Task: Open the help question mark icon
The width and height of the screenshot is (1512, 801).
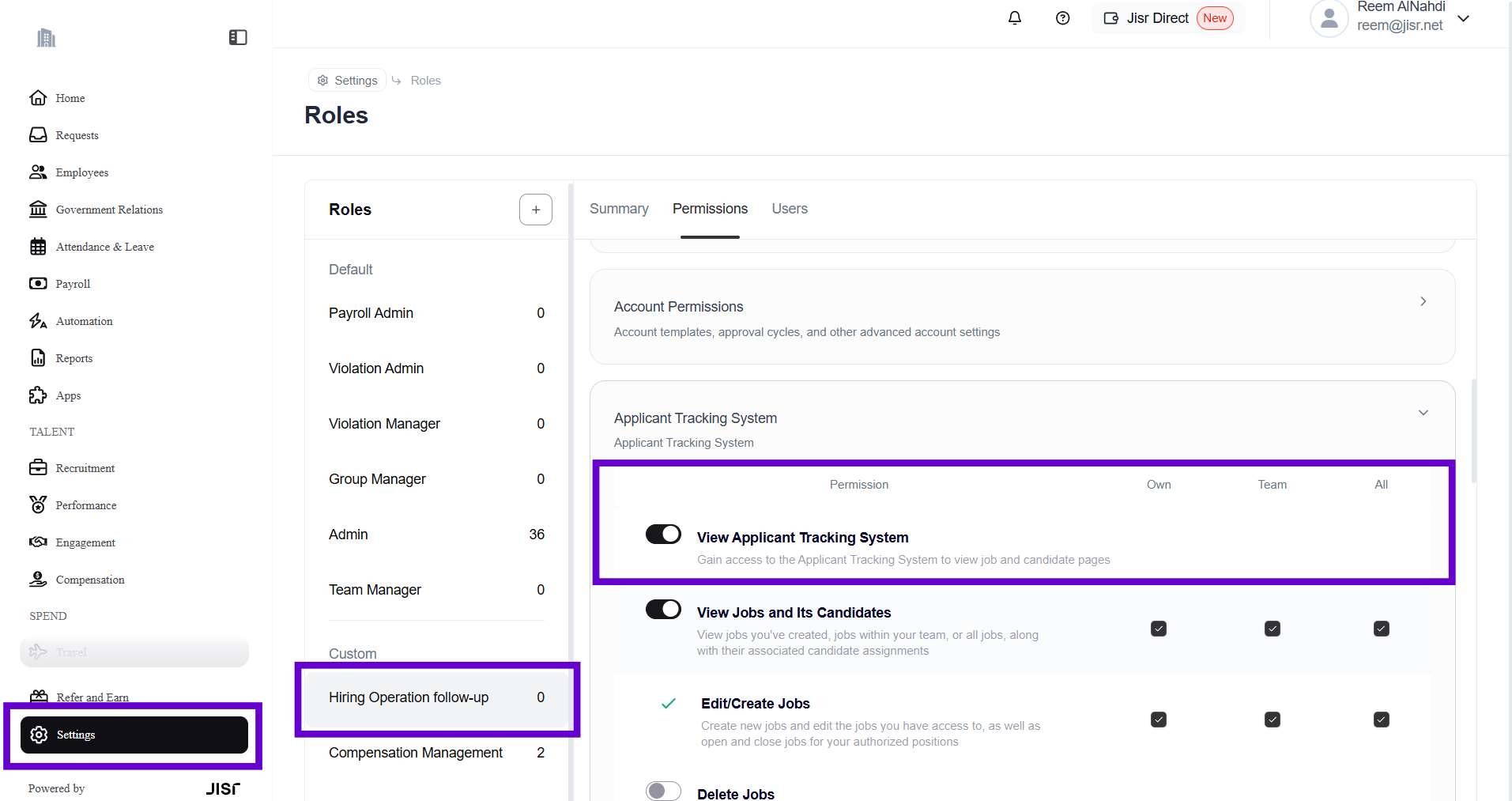Action: (1062, 18)
